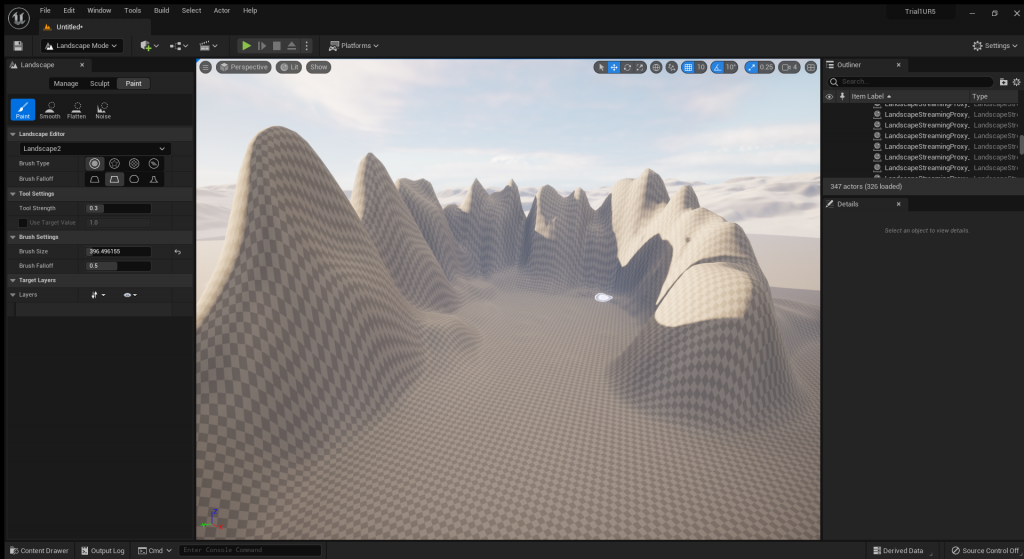The height and width of the screenshot is (559, 1024).
Task: Toggle world/local coordinate space globe
Action: pos(656,67)
